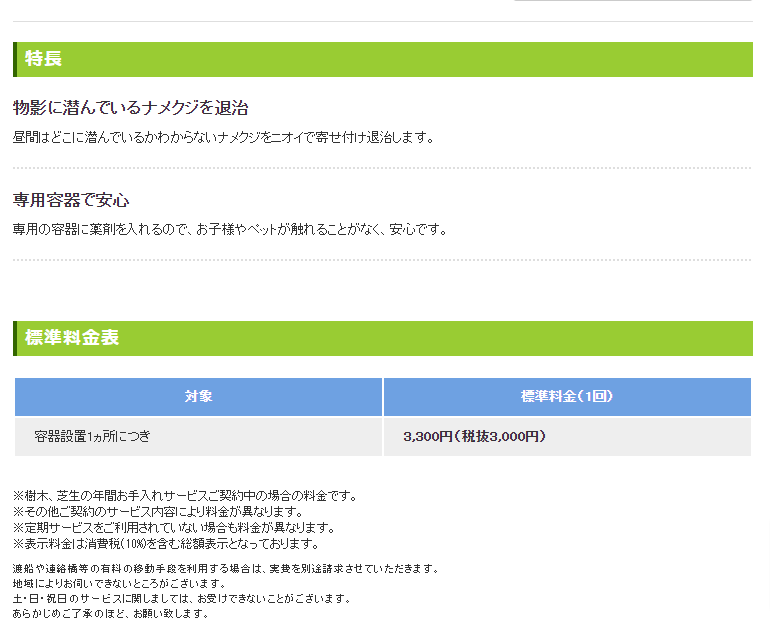Select the 専用容器で安心 subheading
The image size is (770, 628).
coord(71,200)
